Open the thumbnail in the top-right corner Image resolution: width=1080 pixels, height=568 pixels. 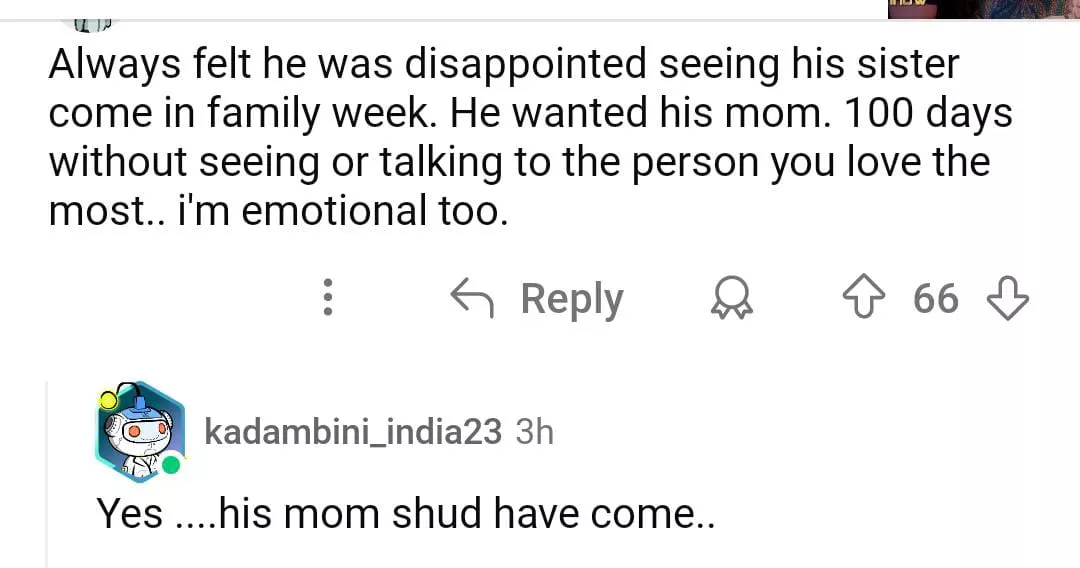tap(982, 9)
